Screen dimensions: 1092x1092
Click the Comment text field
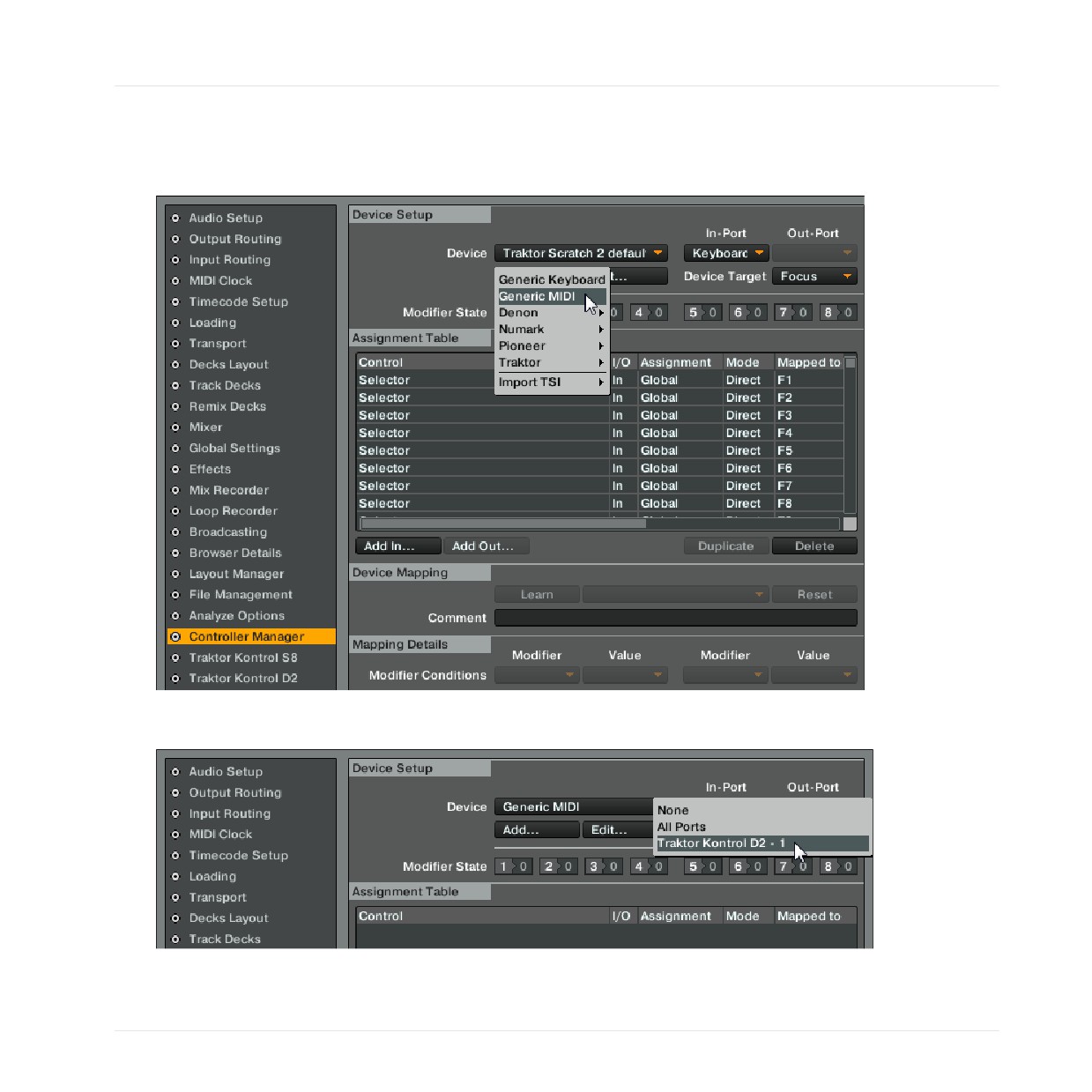676,618
